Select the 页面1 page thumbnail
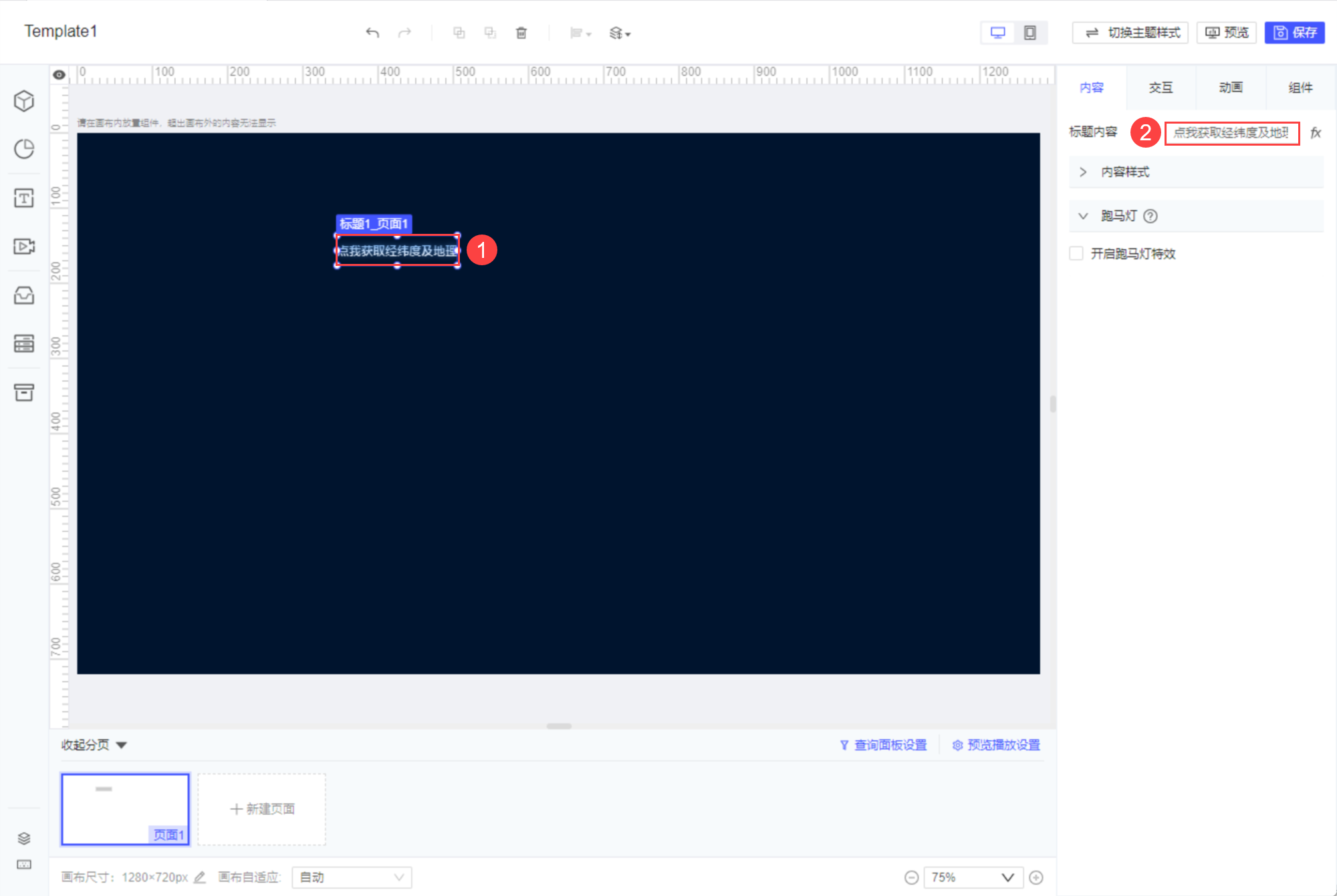The width and height of the screenshot is (1337, 896). [x=125, y=809]
